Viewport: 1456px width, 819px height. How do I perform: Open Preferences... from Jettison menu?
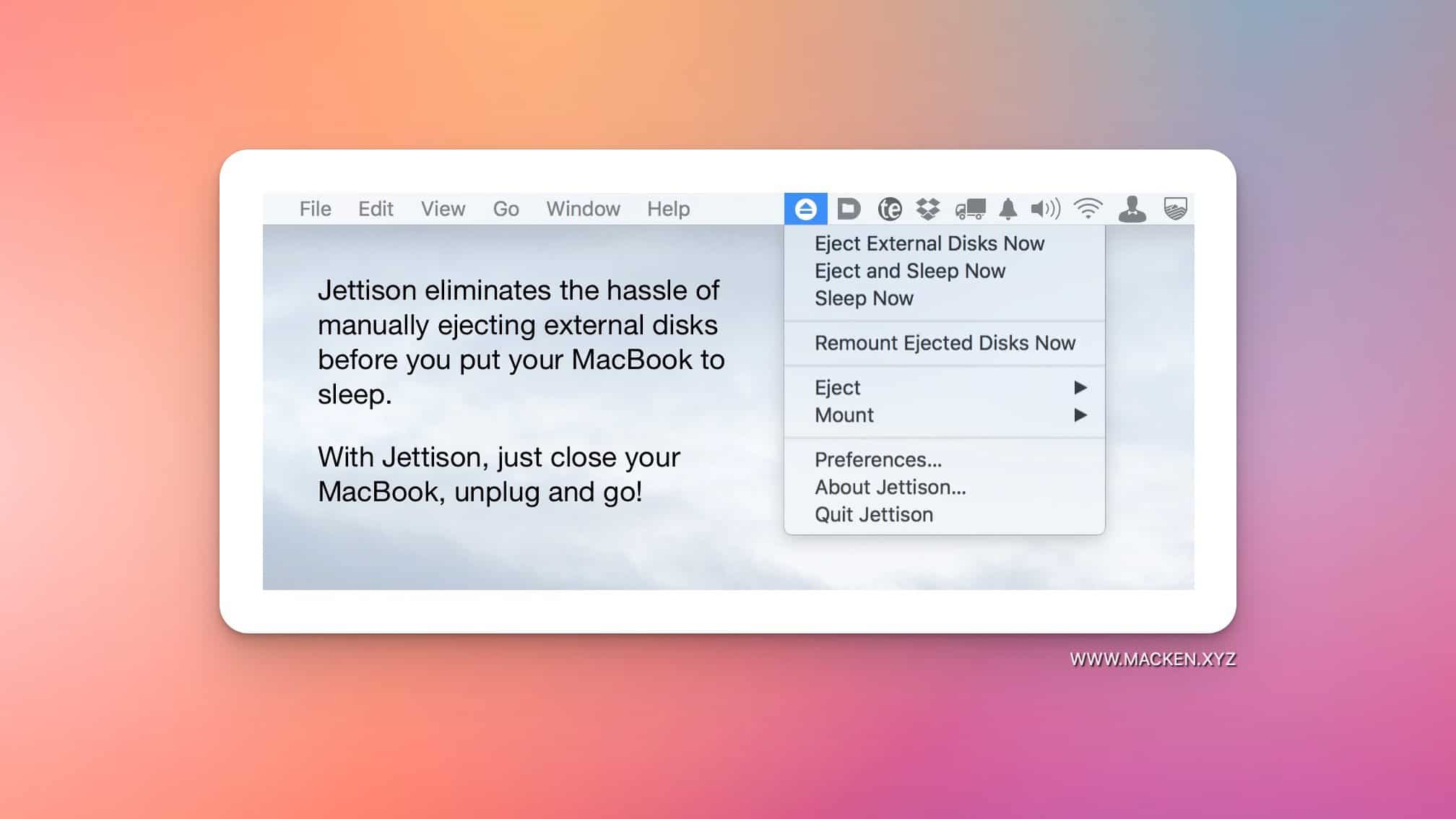pos(944,460)
